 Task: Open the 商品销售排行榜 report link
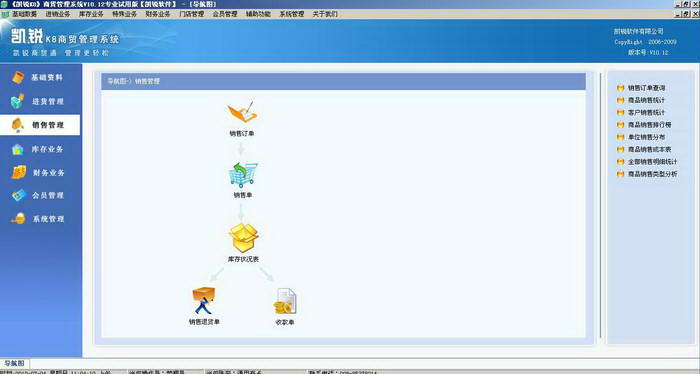650,125
